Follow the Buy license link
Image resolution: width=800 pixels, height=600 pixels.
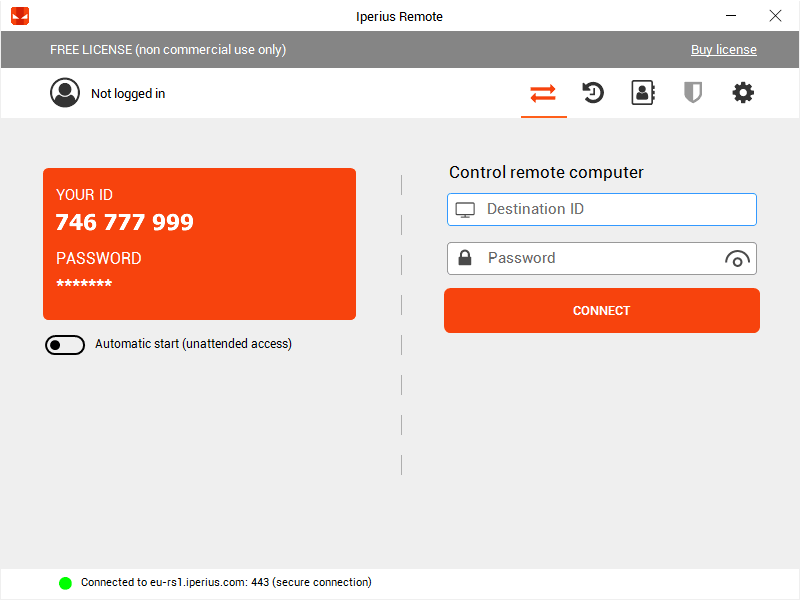[x=723, y=50]
